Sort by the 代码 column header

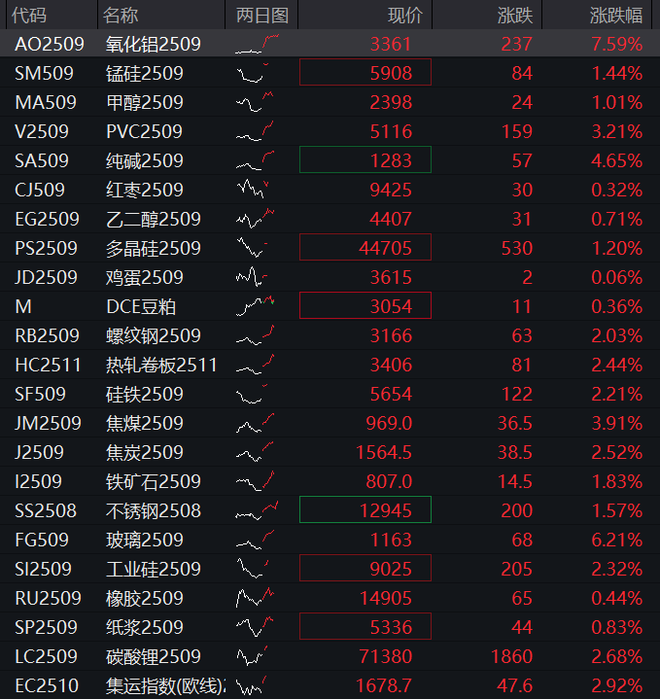29,15
